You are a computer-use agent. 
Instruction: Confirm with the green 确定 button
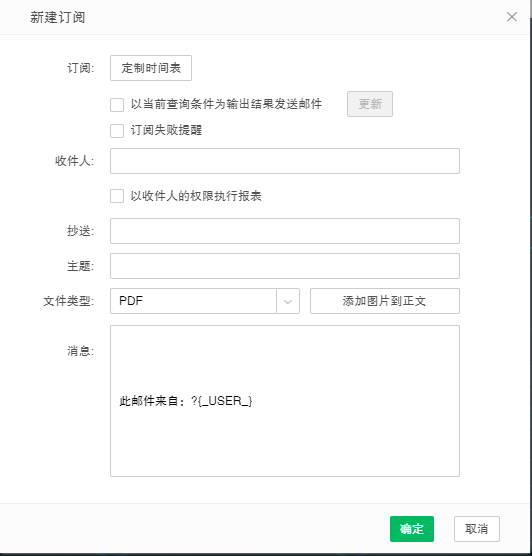click(412, 529)
